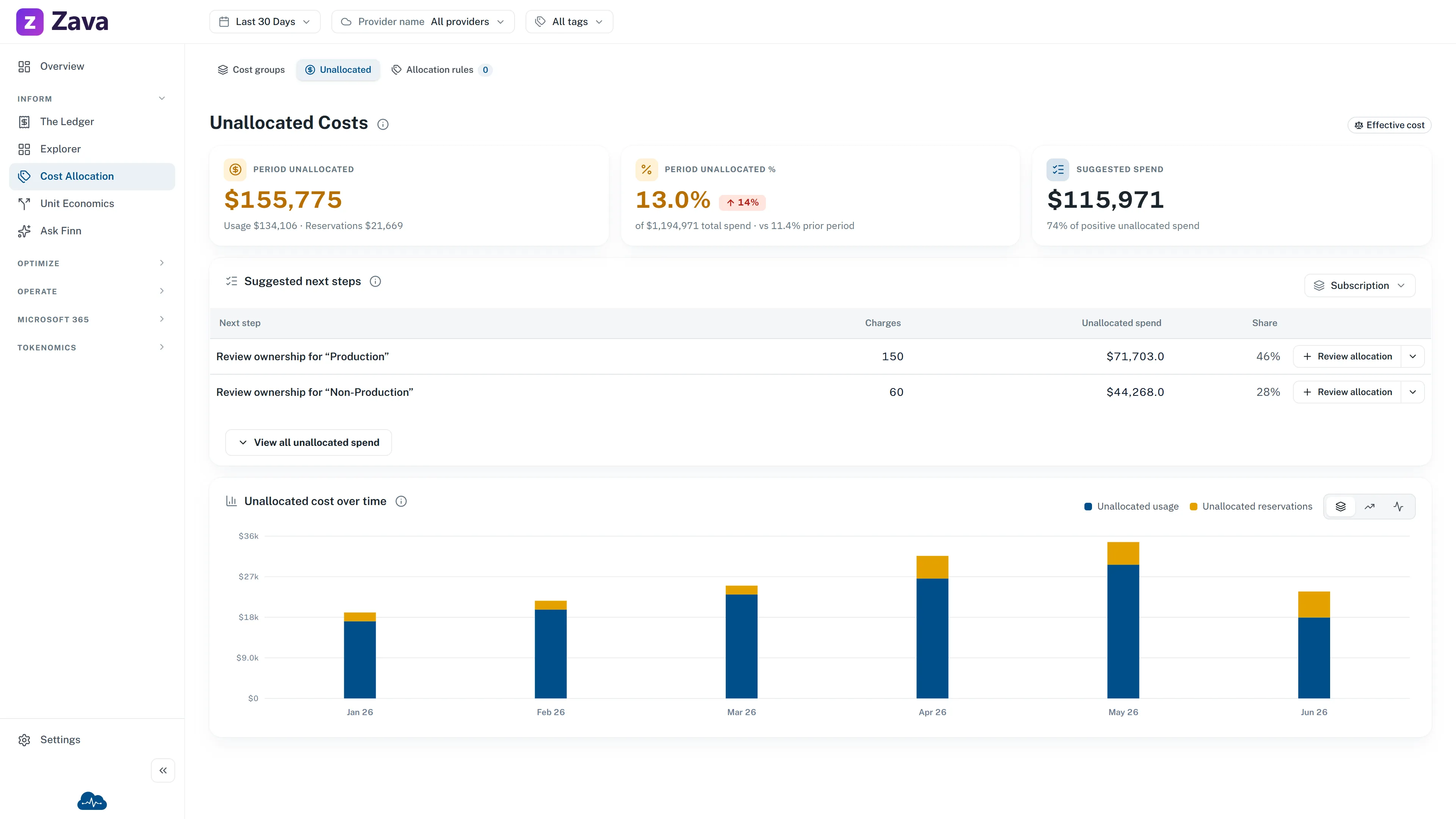The height and width of the screenshot is (819, 1456).
Task: Click the cloud health icon at sidebar bottom
Action: pos(91,801)
